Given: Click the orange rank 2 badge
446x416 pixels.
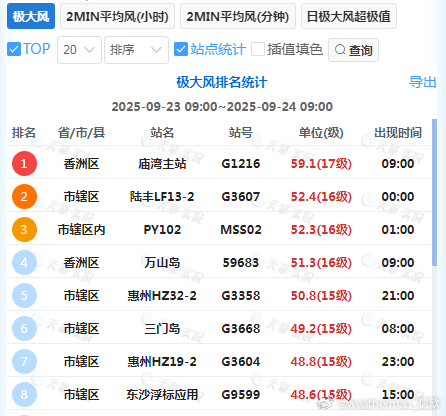Looking at the screenshot, I should pos(24,196).
